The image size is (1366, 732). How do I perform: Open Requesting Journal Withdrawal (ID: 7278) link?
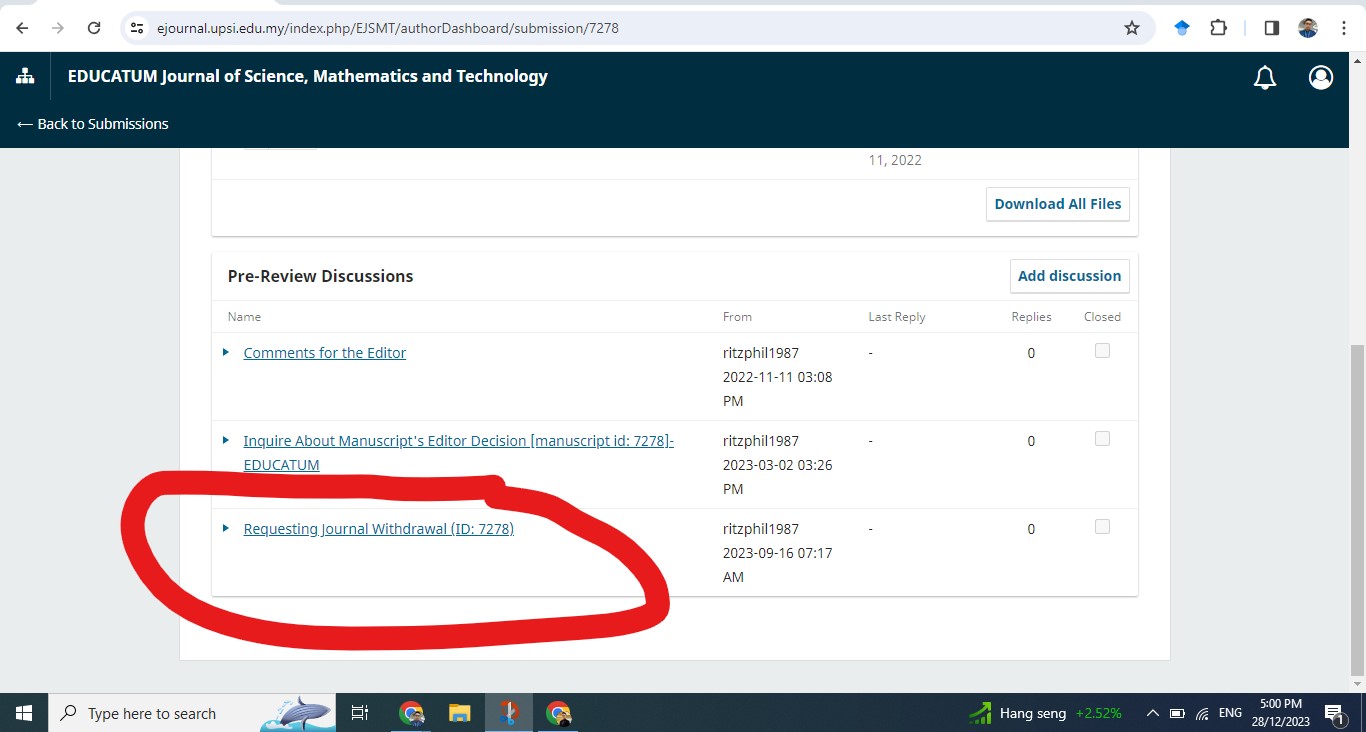pyautogui.click(x=378, y=529)
